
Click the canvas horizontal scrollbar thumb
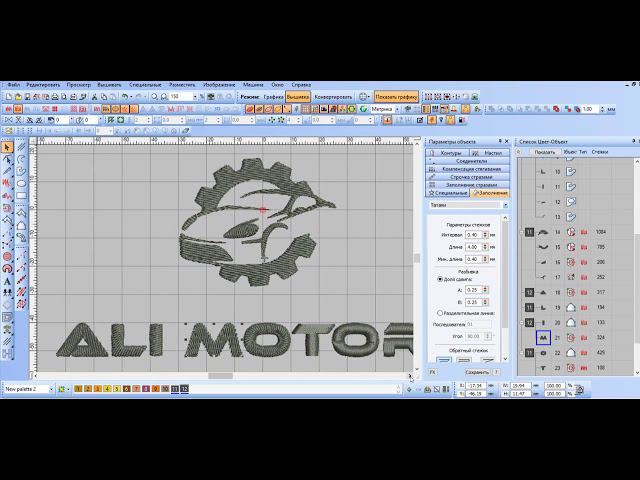click(220, 376)
